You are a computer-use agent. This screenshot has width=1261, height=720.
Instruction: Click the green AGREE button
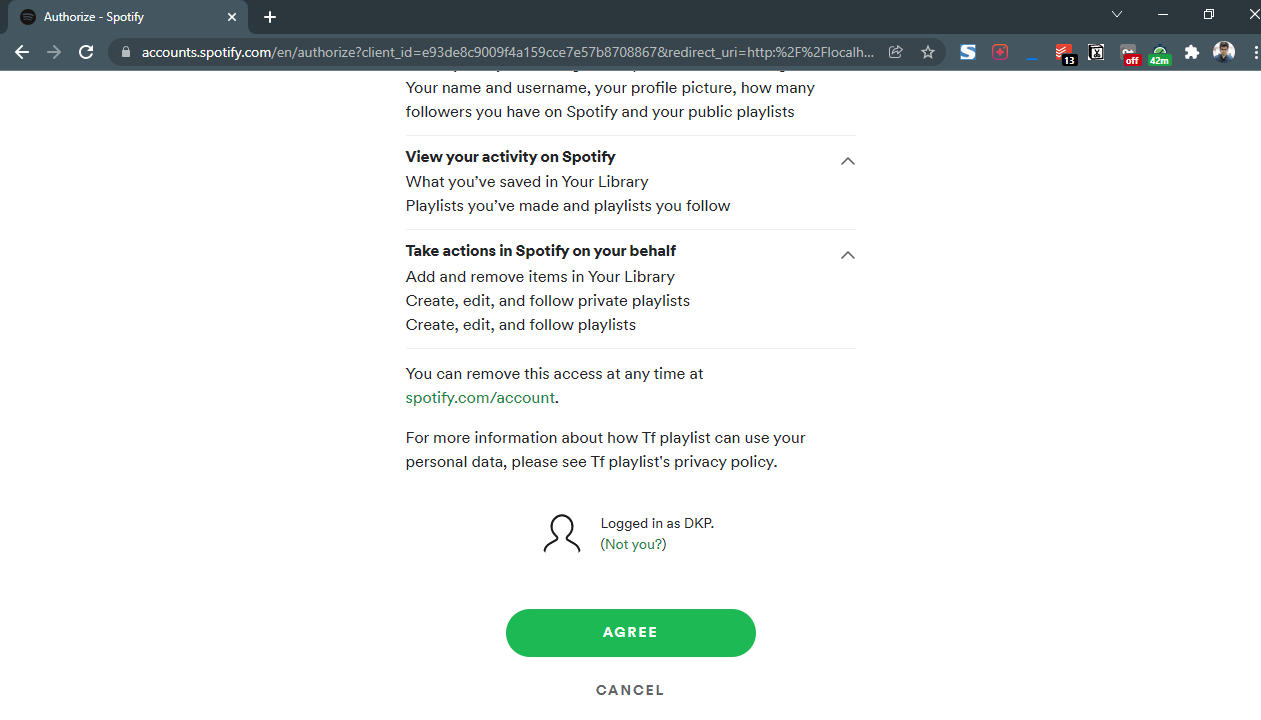[630, 633]
